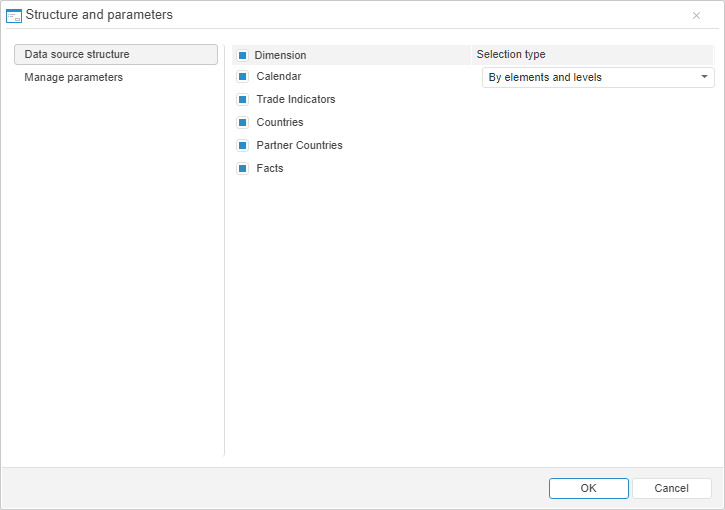The width and height of the screenshot is (725, 510).
Task: Select the Calendar dimension row label
Action: coord(278,76)
